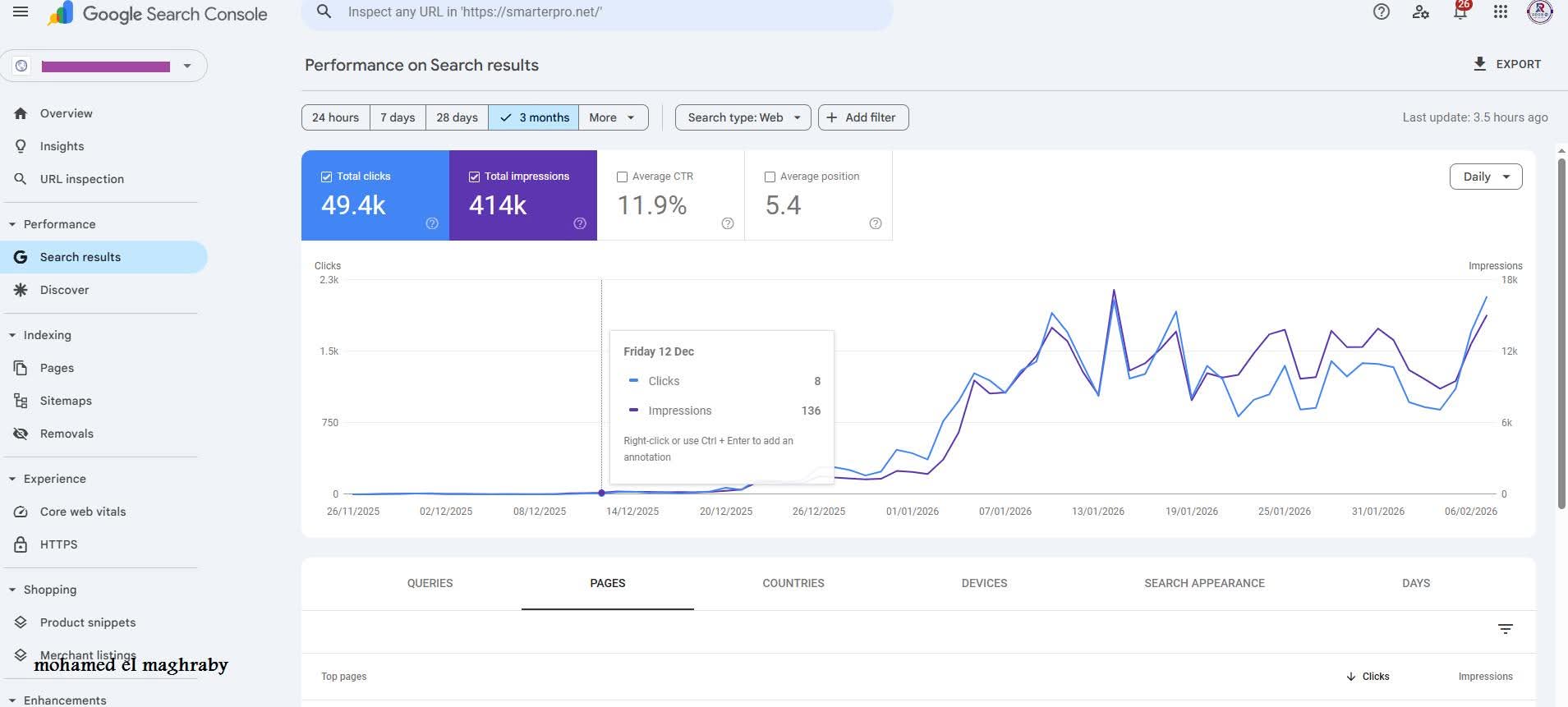Open the Daily granularity dropdown

1485,177
